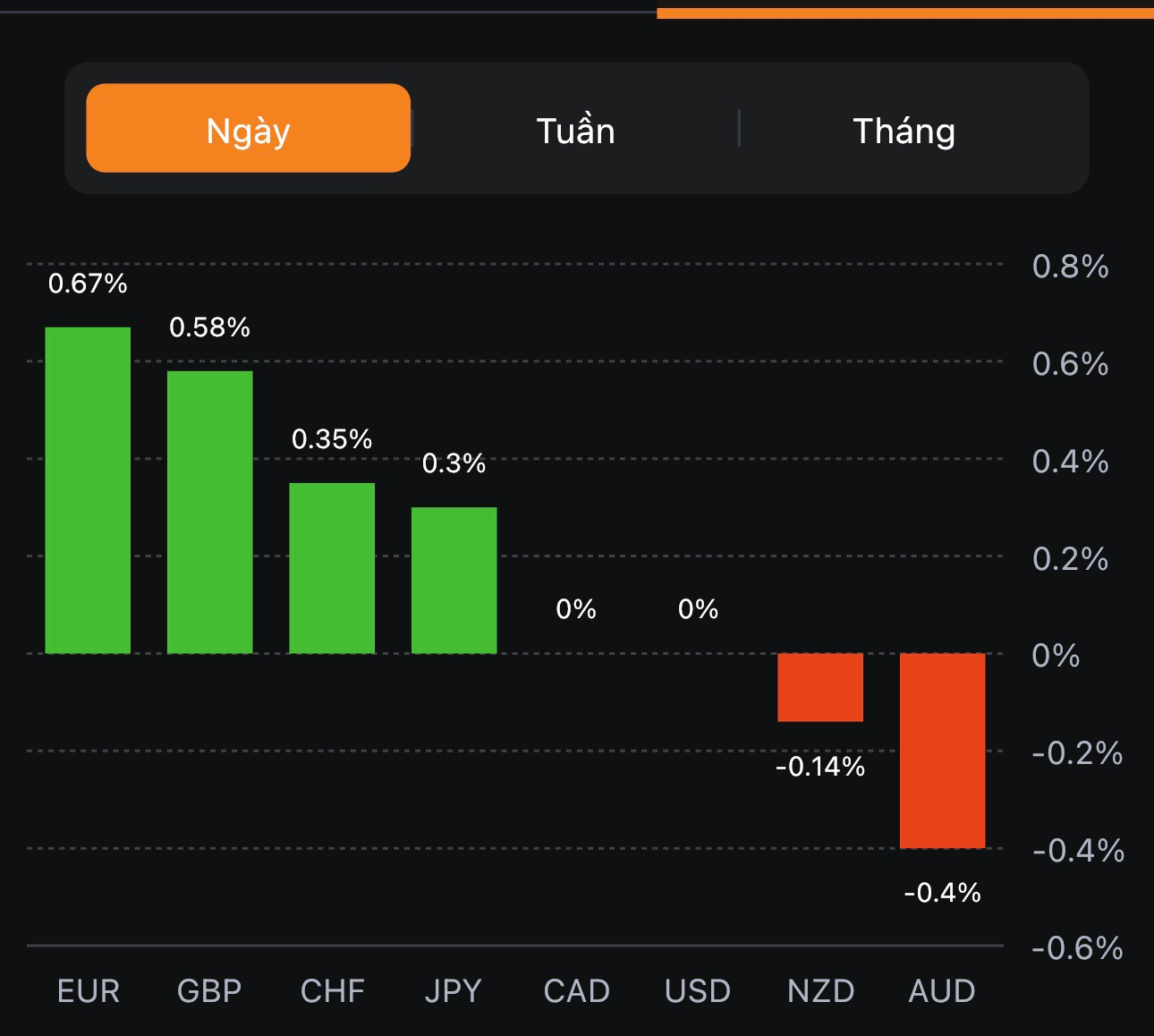Image resolution: width=1154 pixels, height=1036 pixels.
Task: Tap the GBP axis label
Action: click(209, 991)
